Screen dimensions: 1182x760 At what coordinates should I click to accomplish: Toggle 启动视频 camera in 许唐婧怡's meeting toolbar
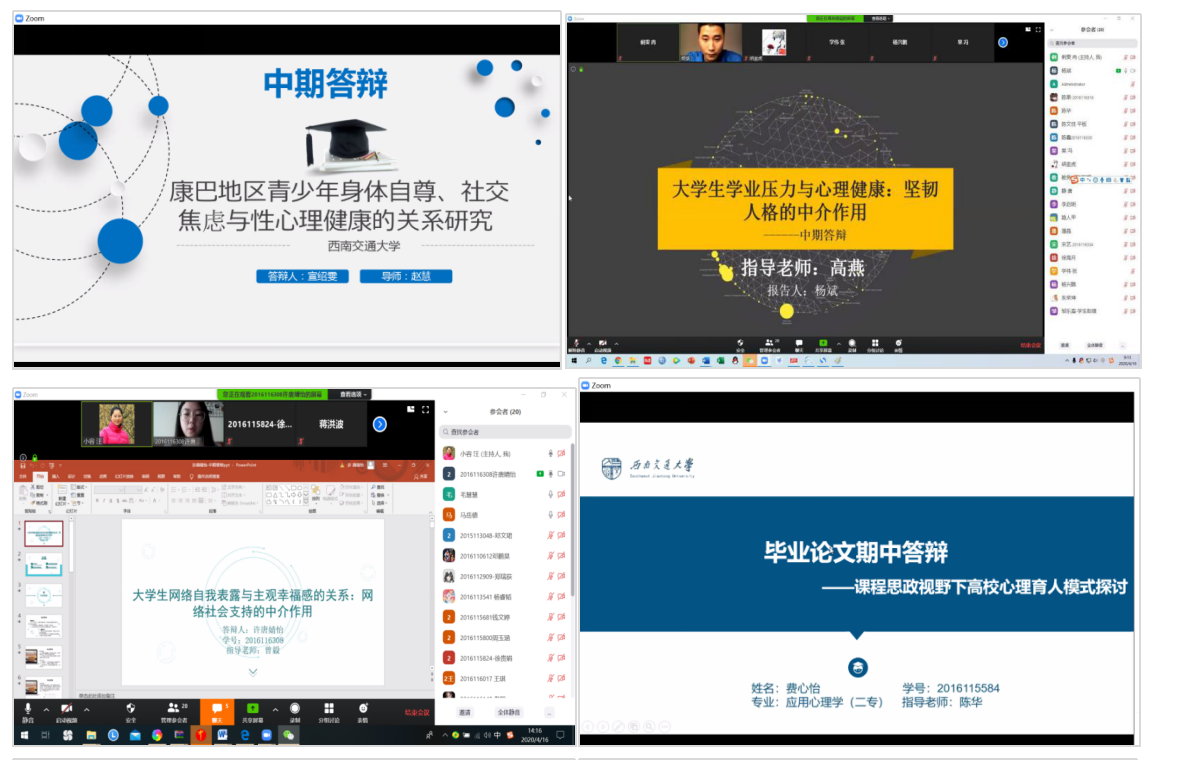(x=66, y=708)
